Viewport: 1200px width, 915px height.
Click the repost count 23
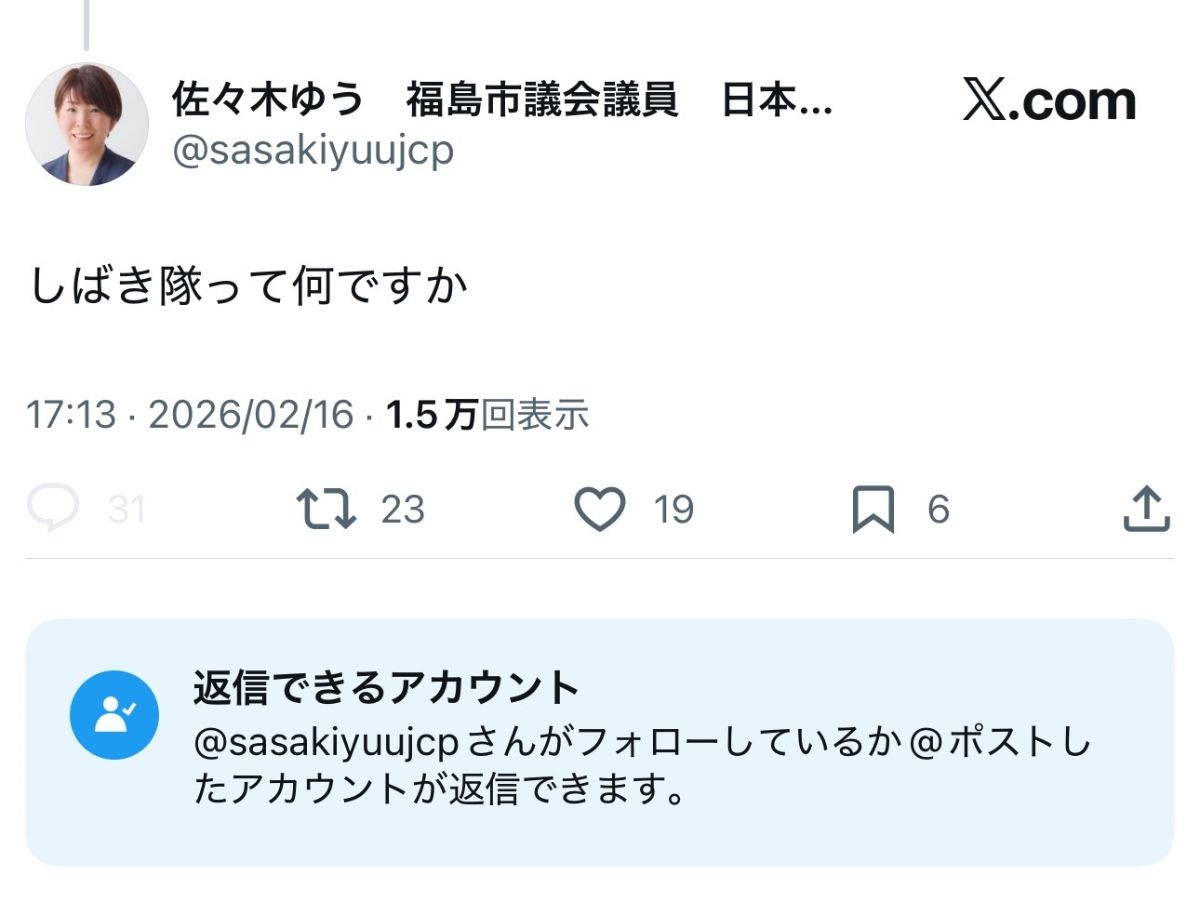pos(403,511)
